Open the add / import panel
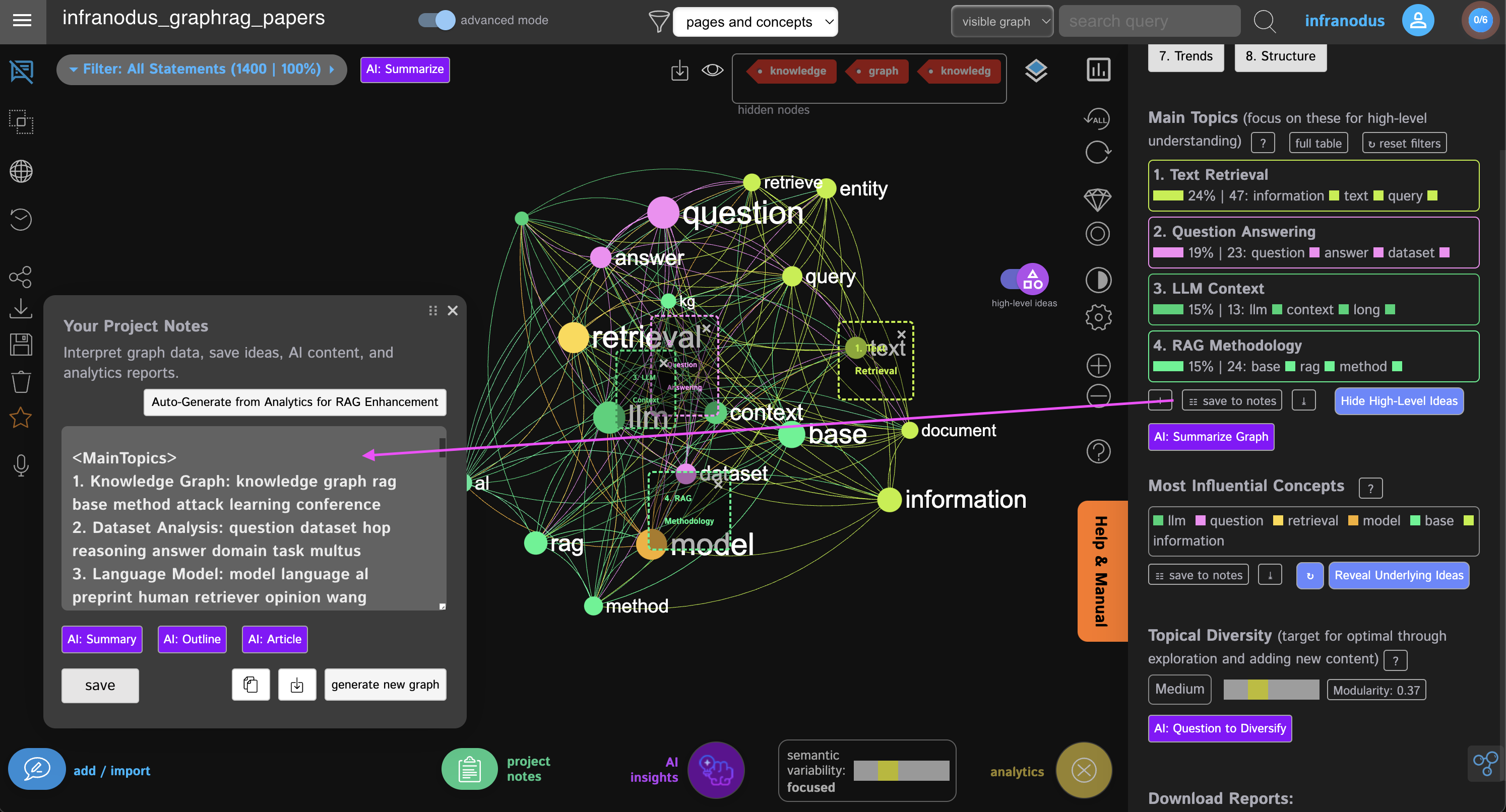Screen dimensions: 1506x812 pyautogui.click(x=37, y=769)
